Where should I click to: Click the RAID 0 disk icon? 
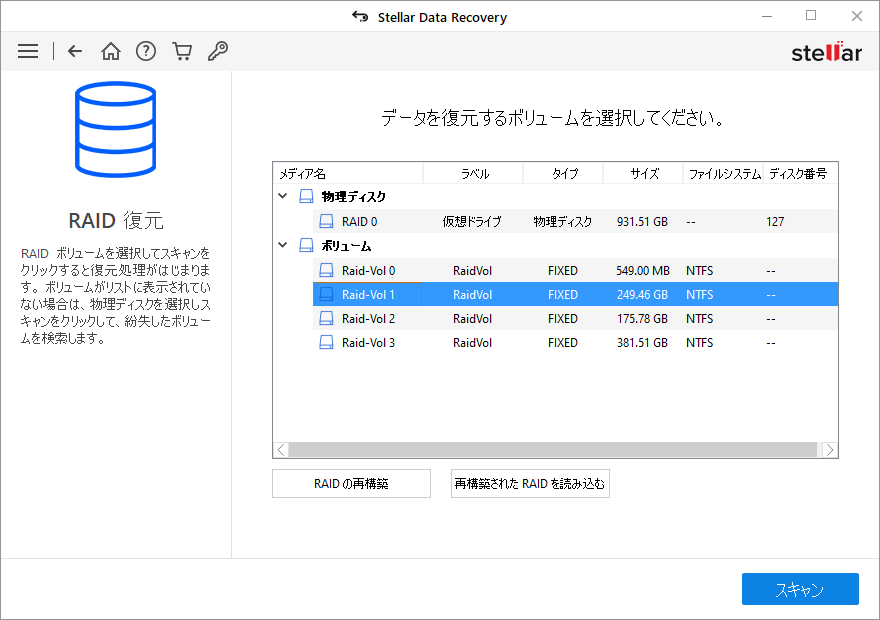326,222
